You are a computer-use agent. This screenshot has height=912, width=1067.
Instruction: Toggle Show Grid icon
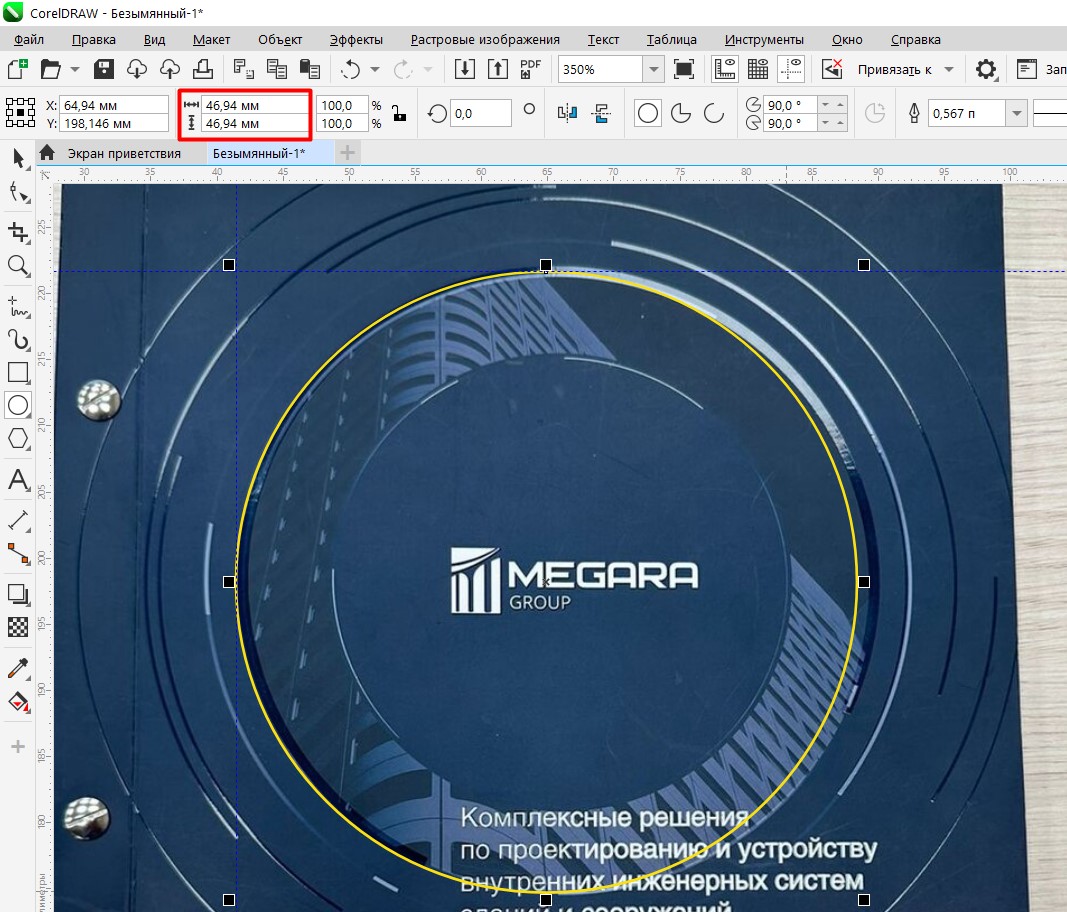(x=757, y=69)
